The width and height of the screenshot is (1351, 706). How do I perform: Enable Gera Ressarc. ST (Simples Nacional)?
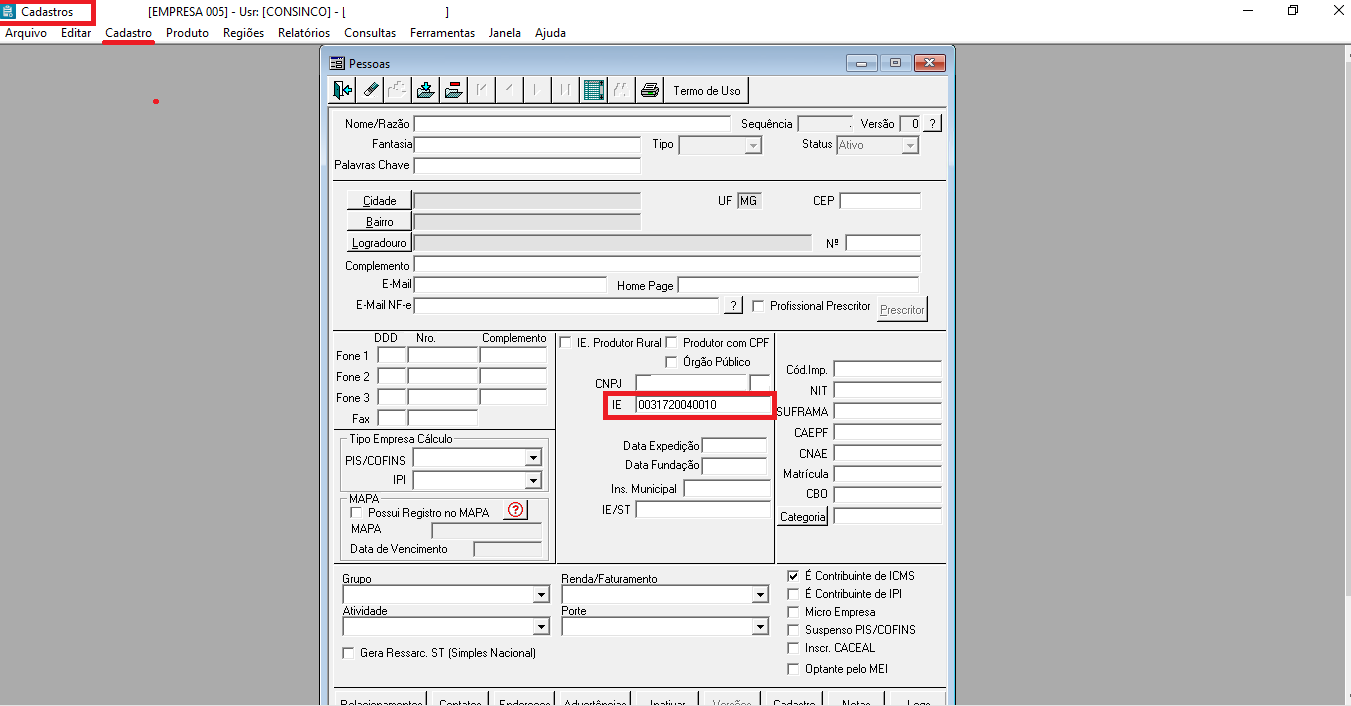coord(349,653)
